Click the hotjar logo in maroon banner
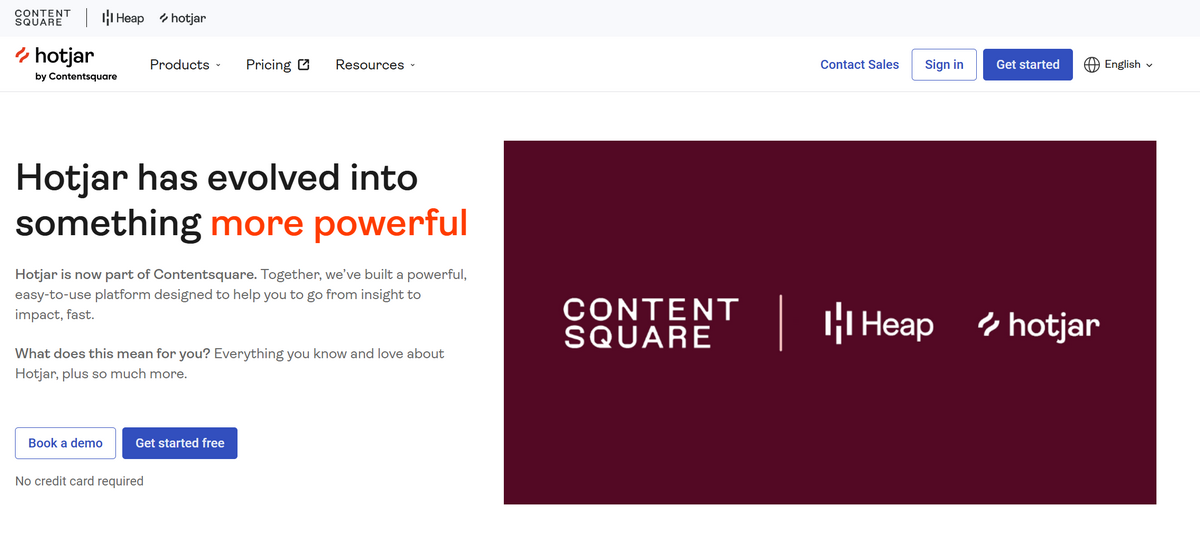This screenshot has height=539, width=1200. tap(1039, 324)
